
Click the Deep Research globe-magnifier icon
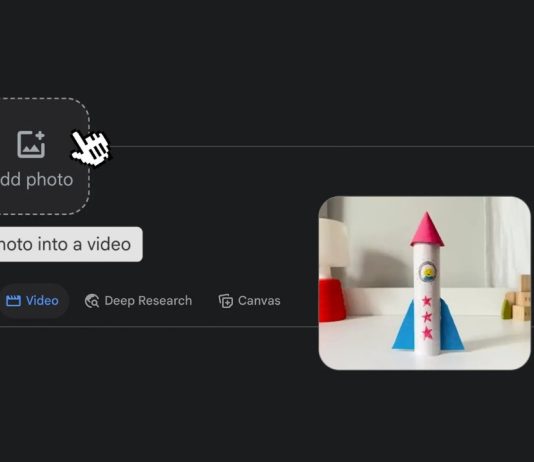pos(92,301)
